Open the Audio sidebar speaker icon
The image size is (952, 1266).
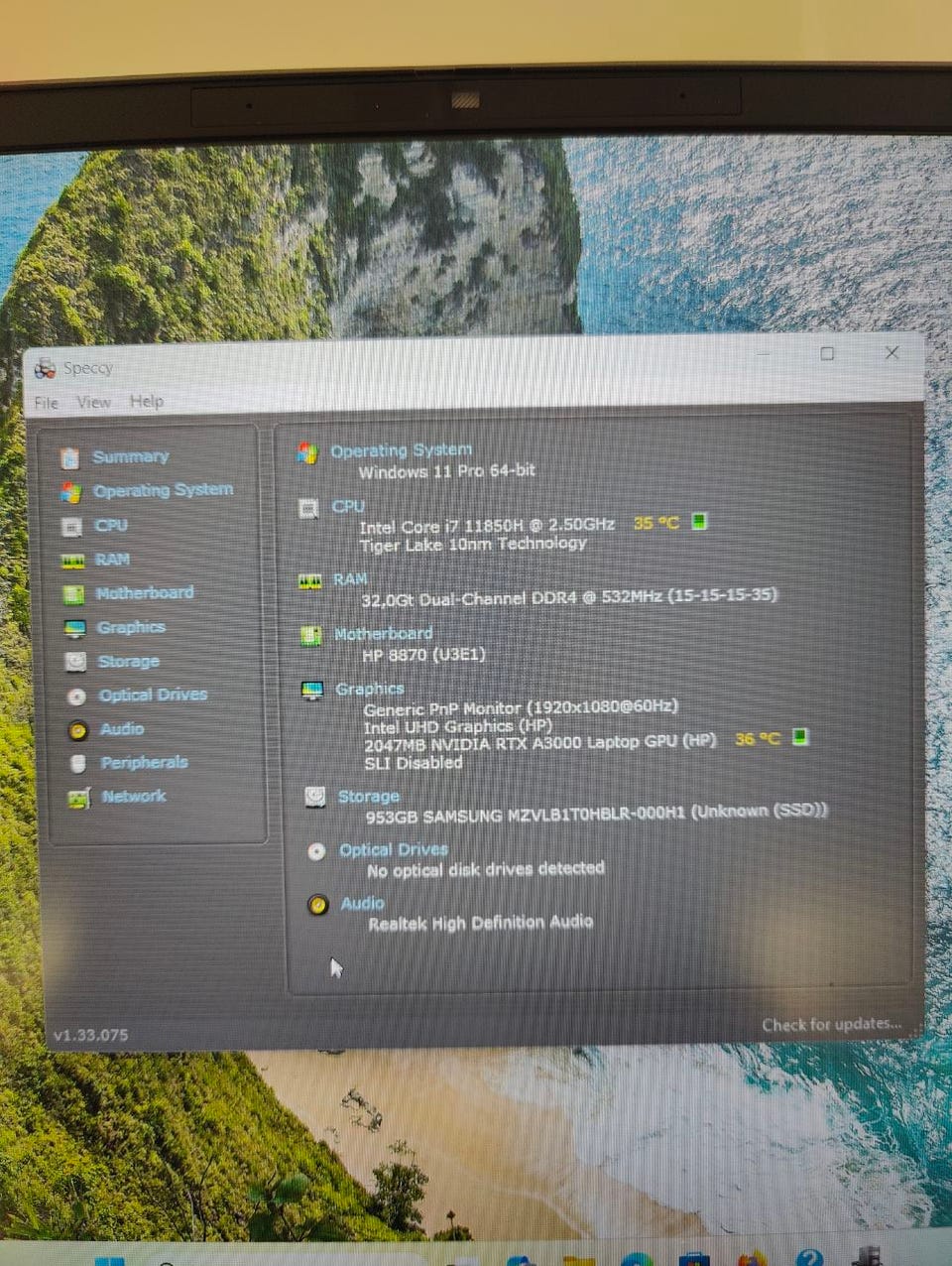coord(78,730)
